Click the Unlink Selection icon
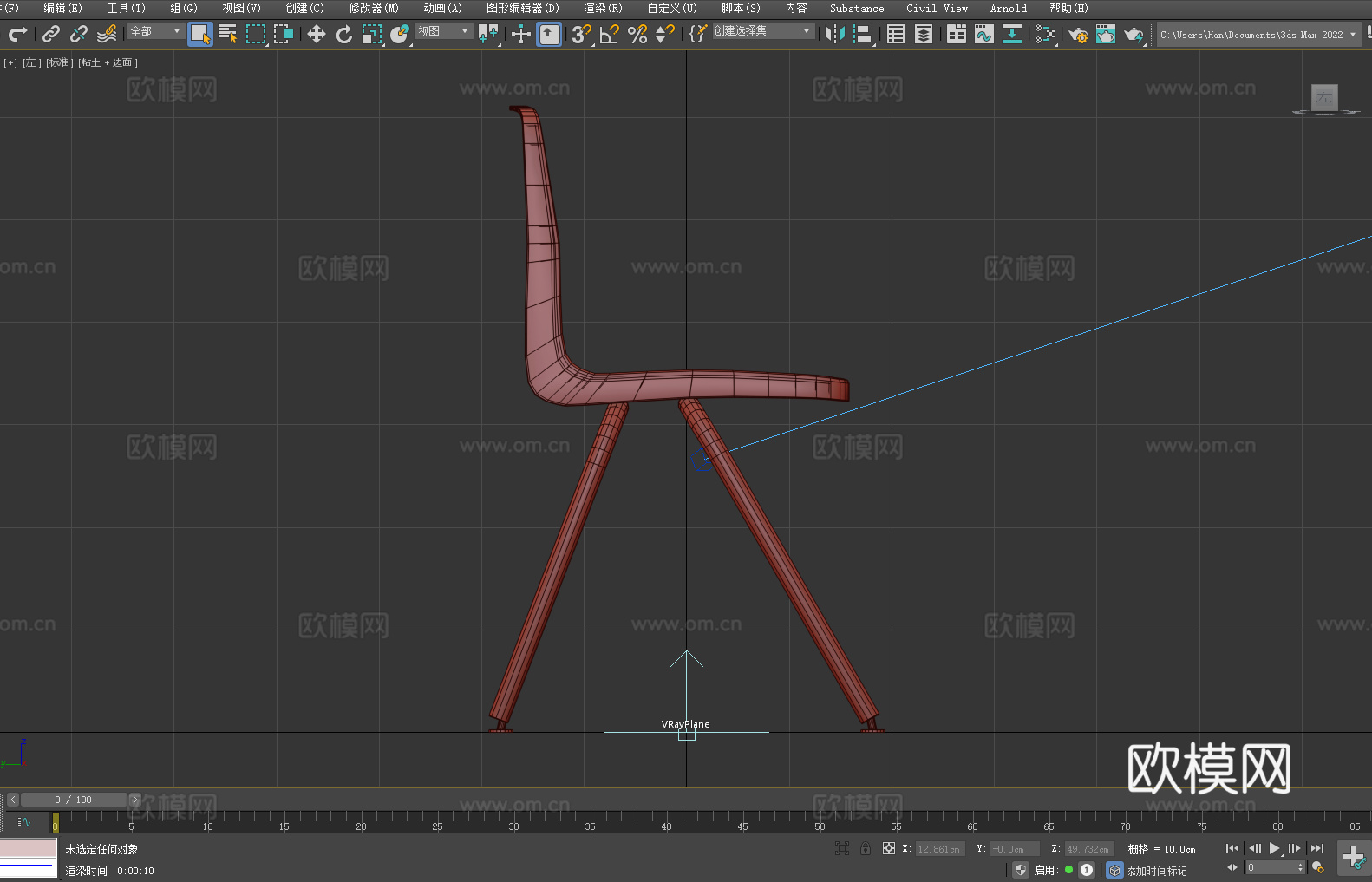 (x=79, y=34)
